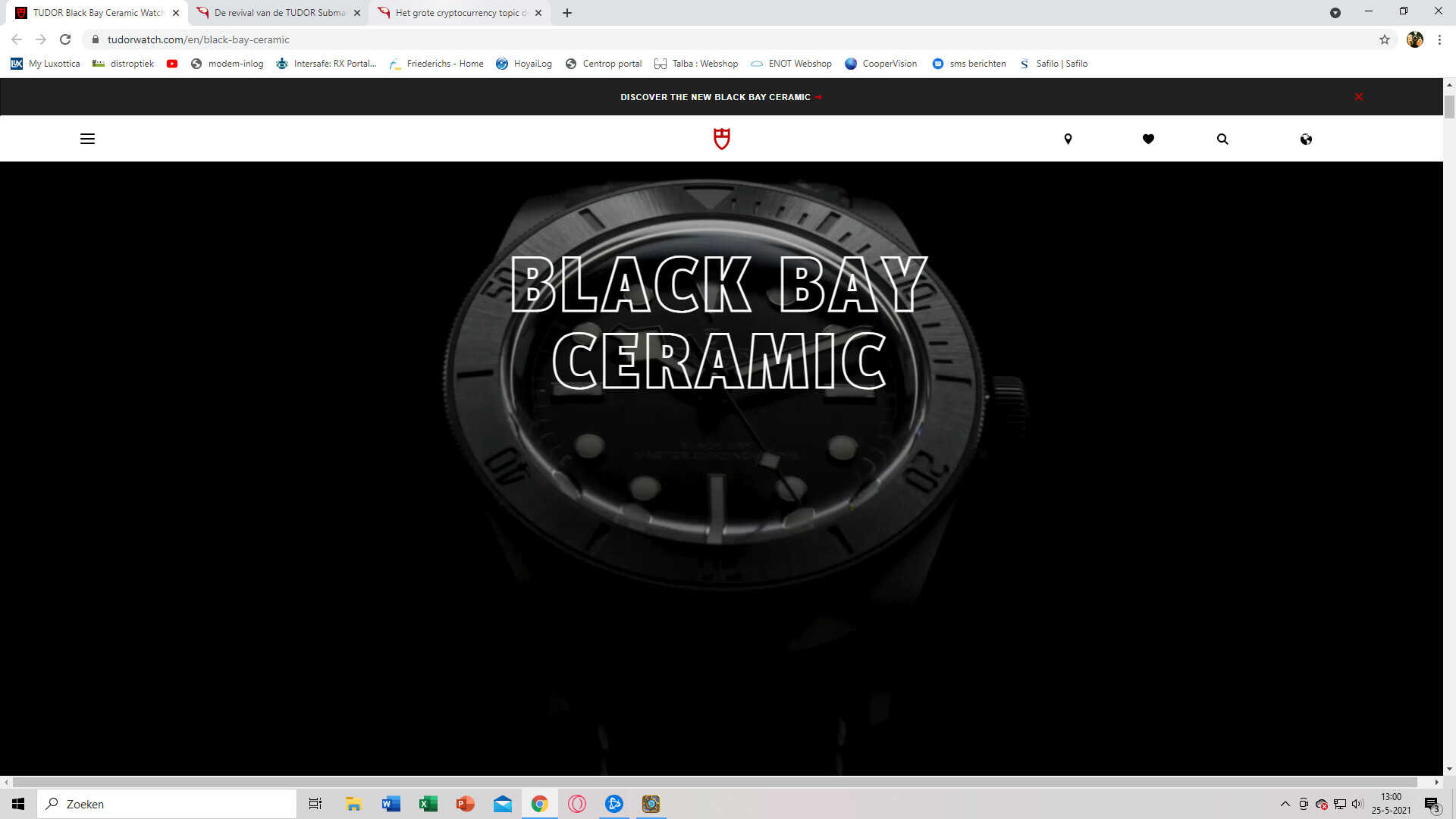This screenshot has height=819, width=1456.
Task: Open site search magnifier icon
Action: 1222,139
